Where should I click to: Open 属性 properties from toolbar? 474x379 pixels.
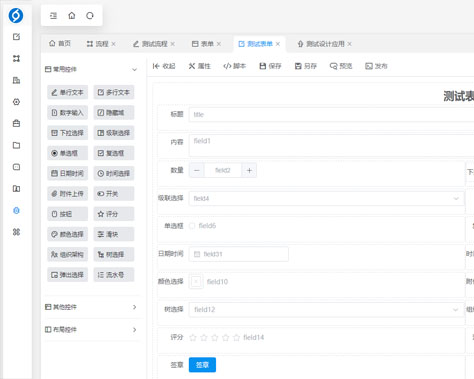tap(200, 66)
